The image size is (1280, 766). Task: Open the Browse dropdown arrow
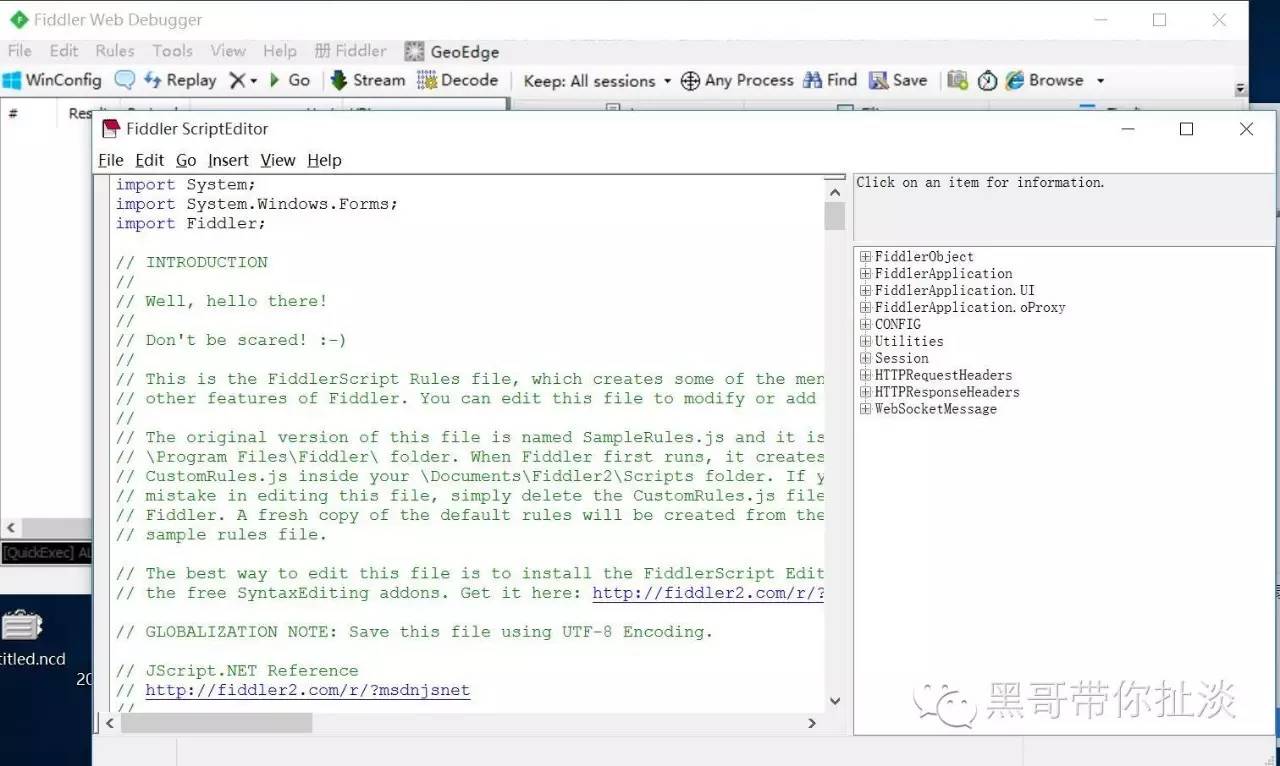(1100, 81)
